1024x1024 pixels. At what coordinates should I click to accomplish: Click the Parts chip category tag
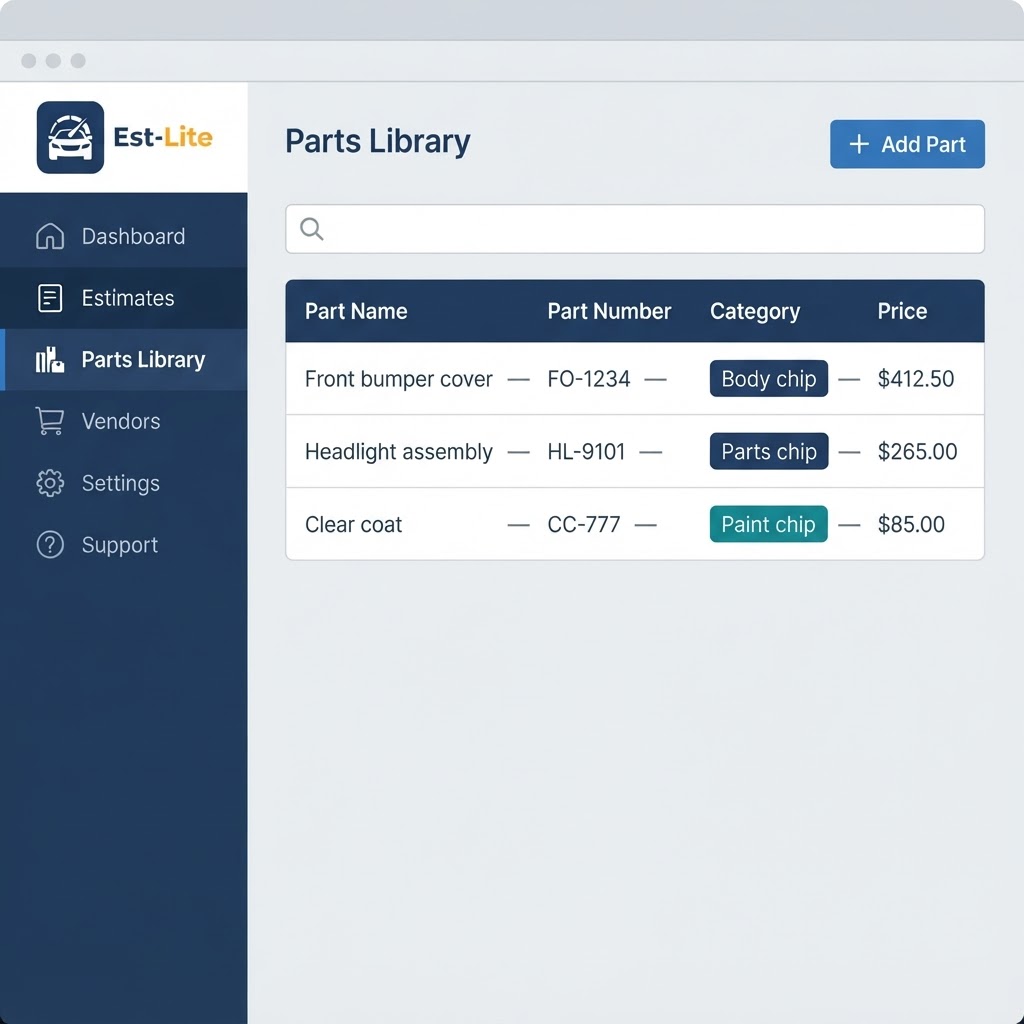pyautogui.click(x=769, y=451)
